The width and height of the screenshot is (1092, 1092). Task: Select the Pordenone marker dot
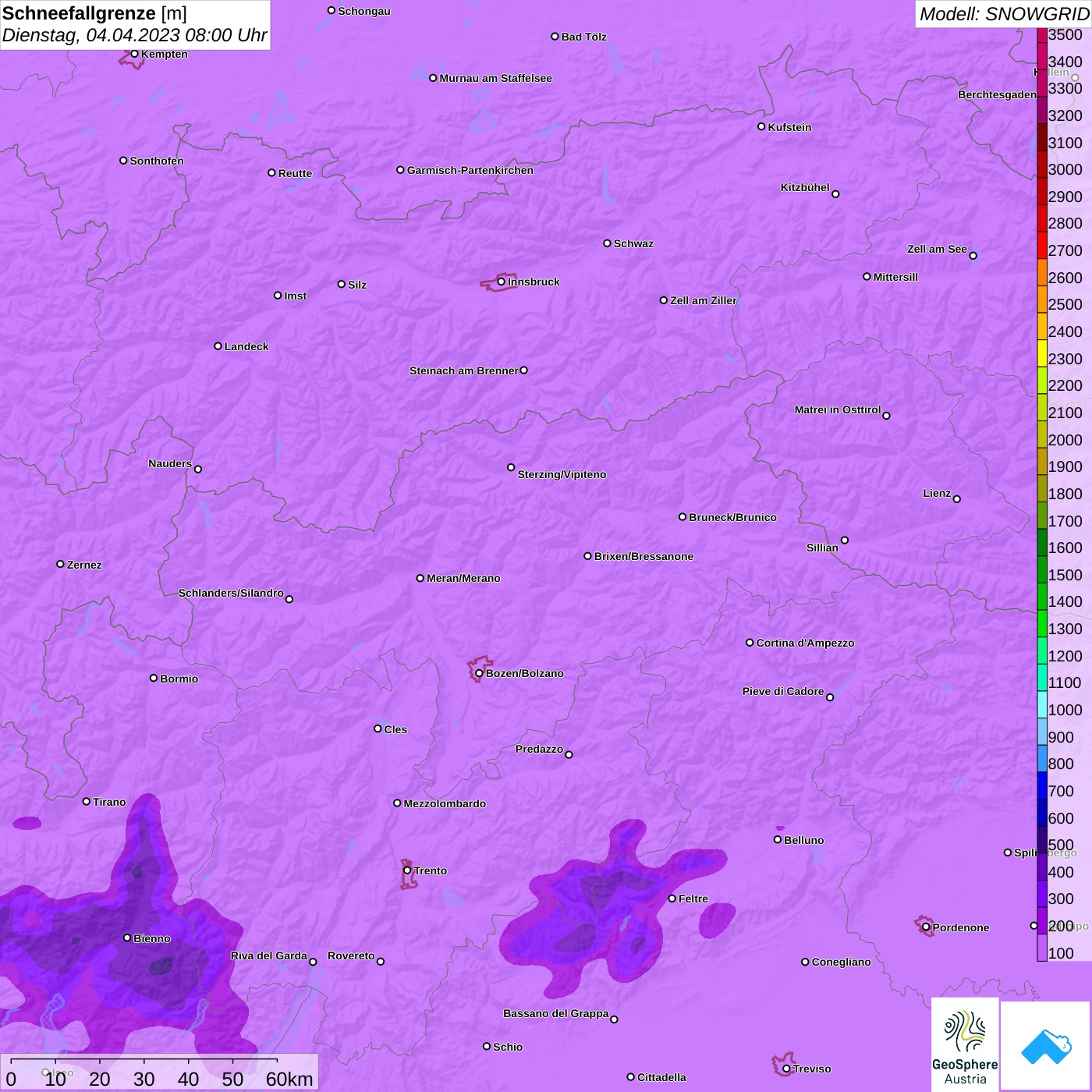pos(926,927)
